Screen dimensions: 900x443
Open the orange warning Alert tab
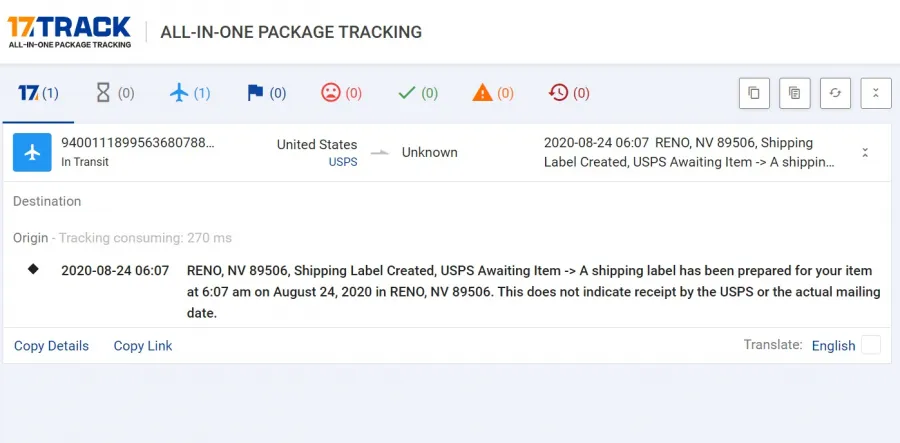[x=492, y=93]
